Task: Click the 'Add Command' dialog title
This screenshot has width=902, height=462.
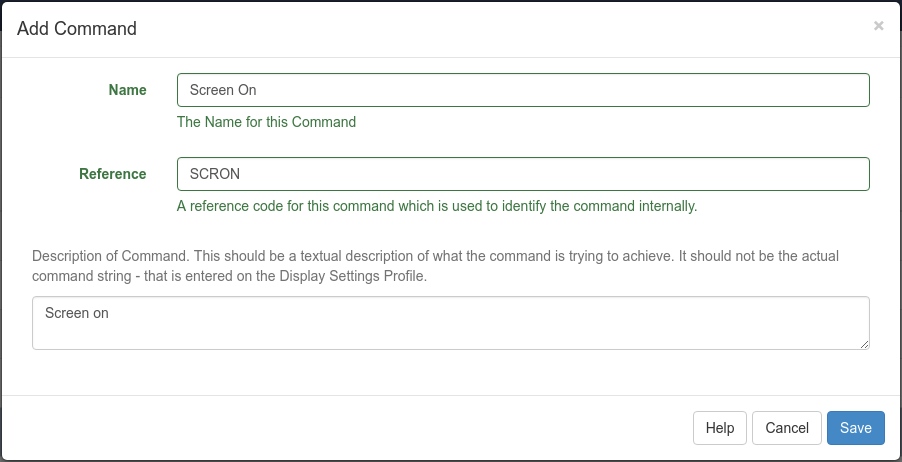Action: pos(77,28)
